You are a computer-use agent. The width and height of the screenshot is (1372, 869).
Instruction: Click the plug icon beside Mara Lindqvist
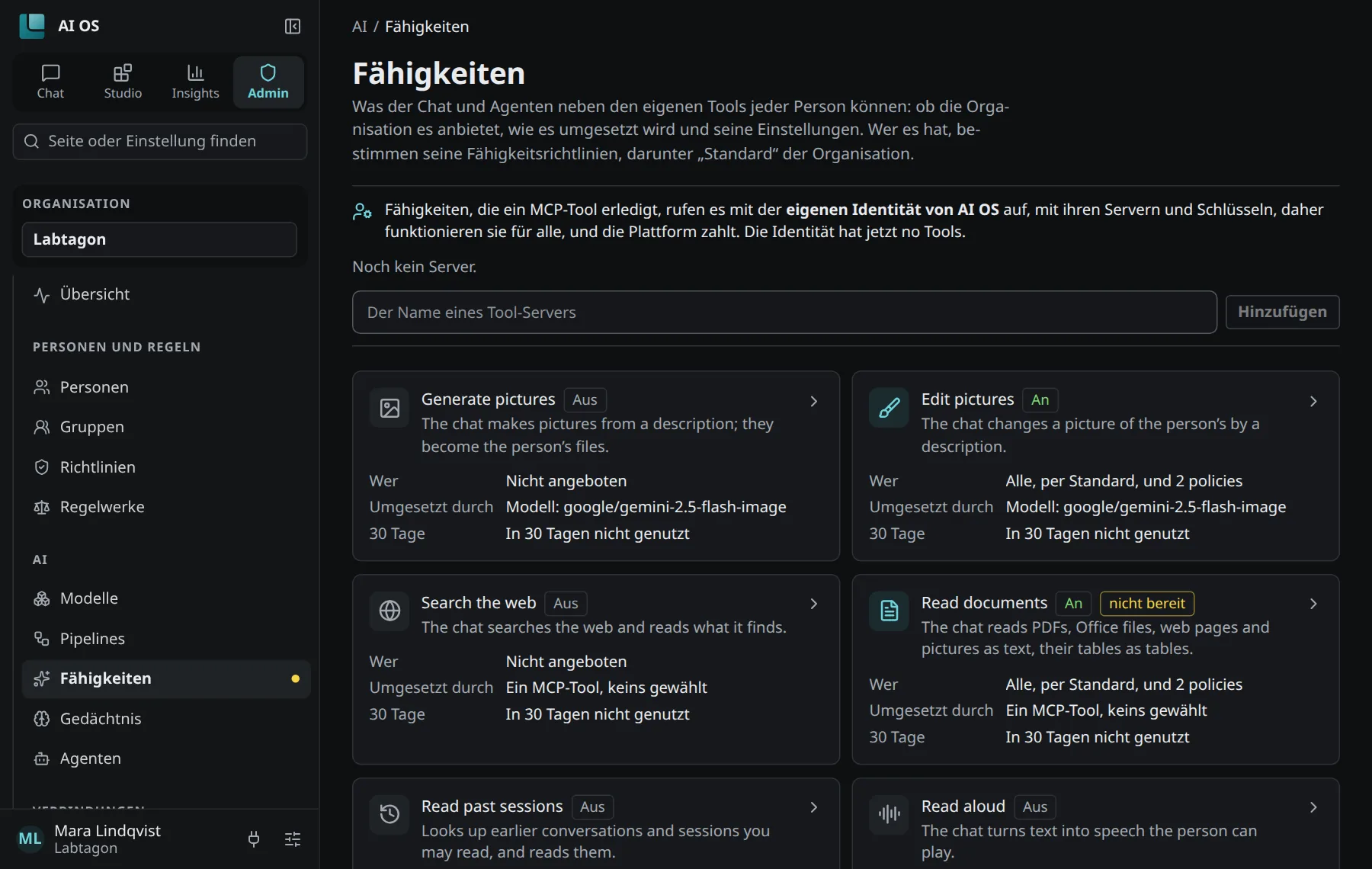point(254,839)
